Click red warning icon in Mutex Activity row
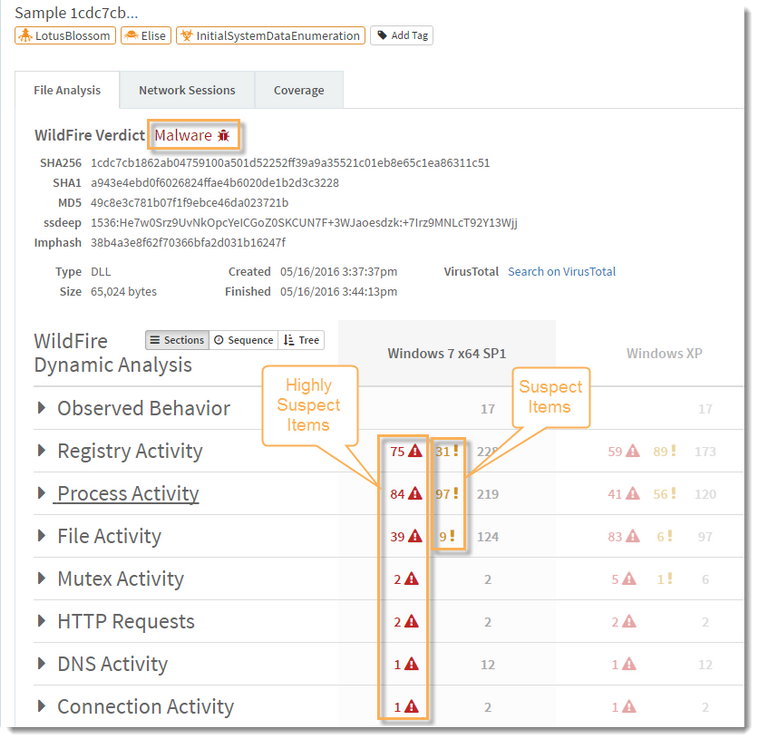 click(x=415, y=579)
